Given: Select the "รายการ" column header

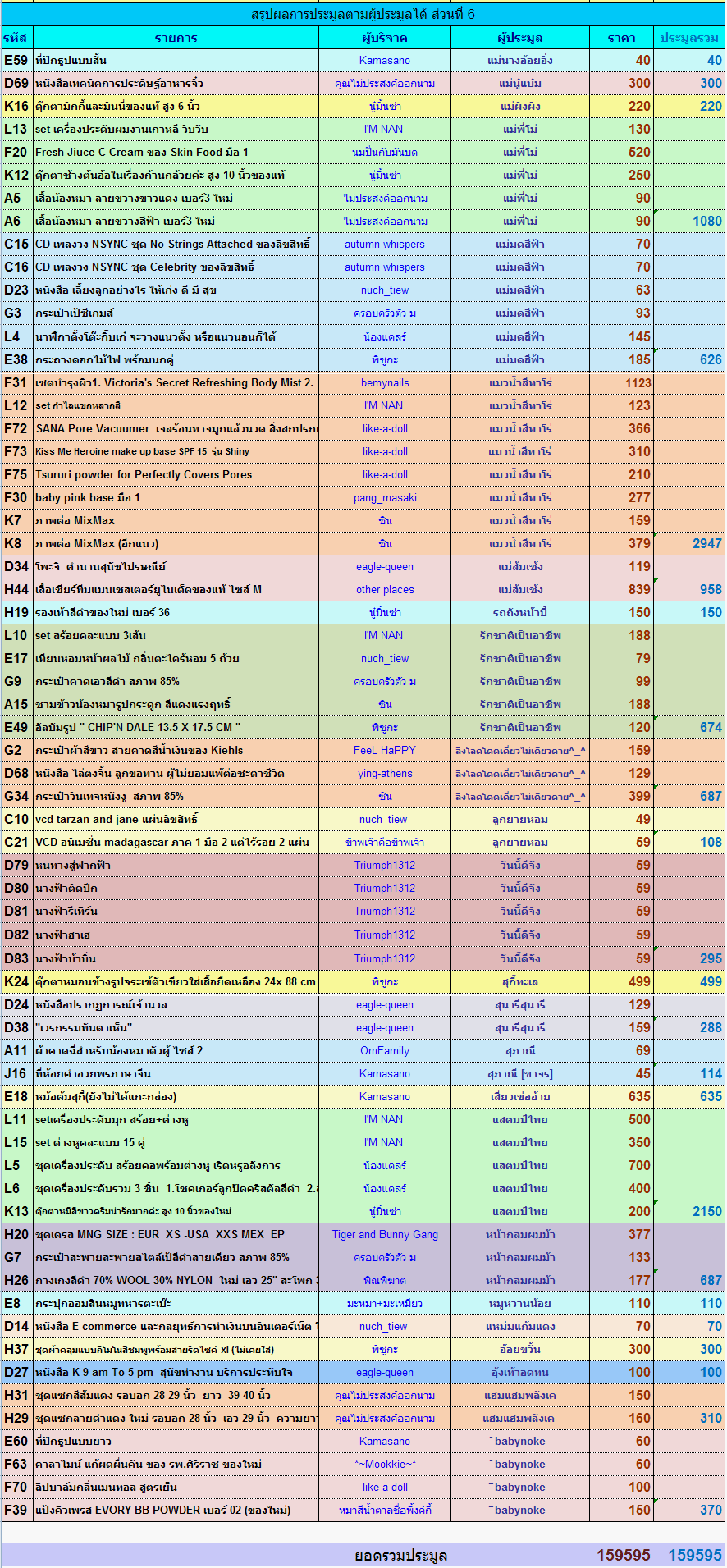Looking at the screenshot, I should (x=176, y=38).
